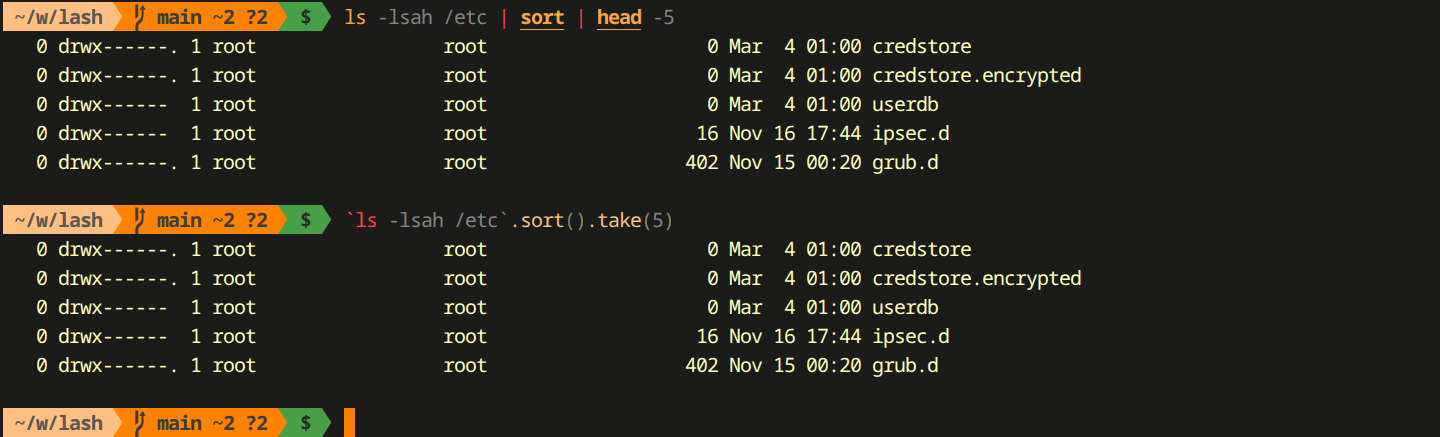Click the "402" file size in the first listing
This screenshot has width=1440, height=437.
point(702,162)
